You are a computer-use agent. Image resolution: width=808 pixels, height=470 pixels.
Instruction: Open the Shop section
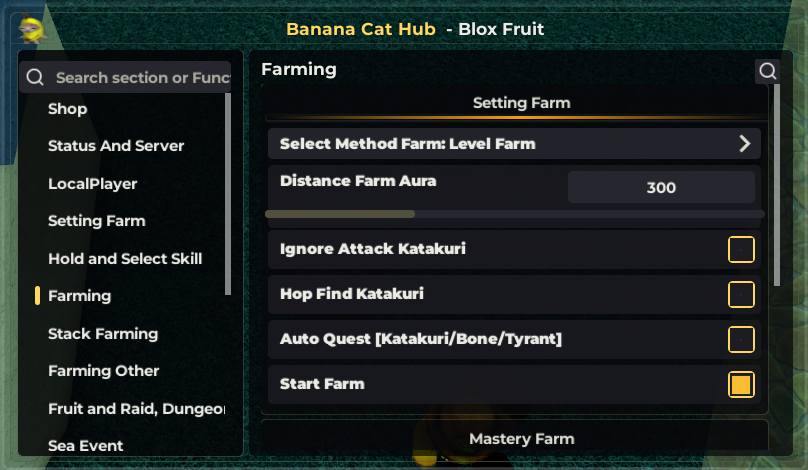68,109
